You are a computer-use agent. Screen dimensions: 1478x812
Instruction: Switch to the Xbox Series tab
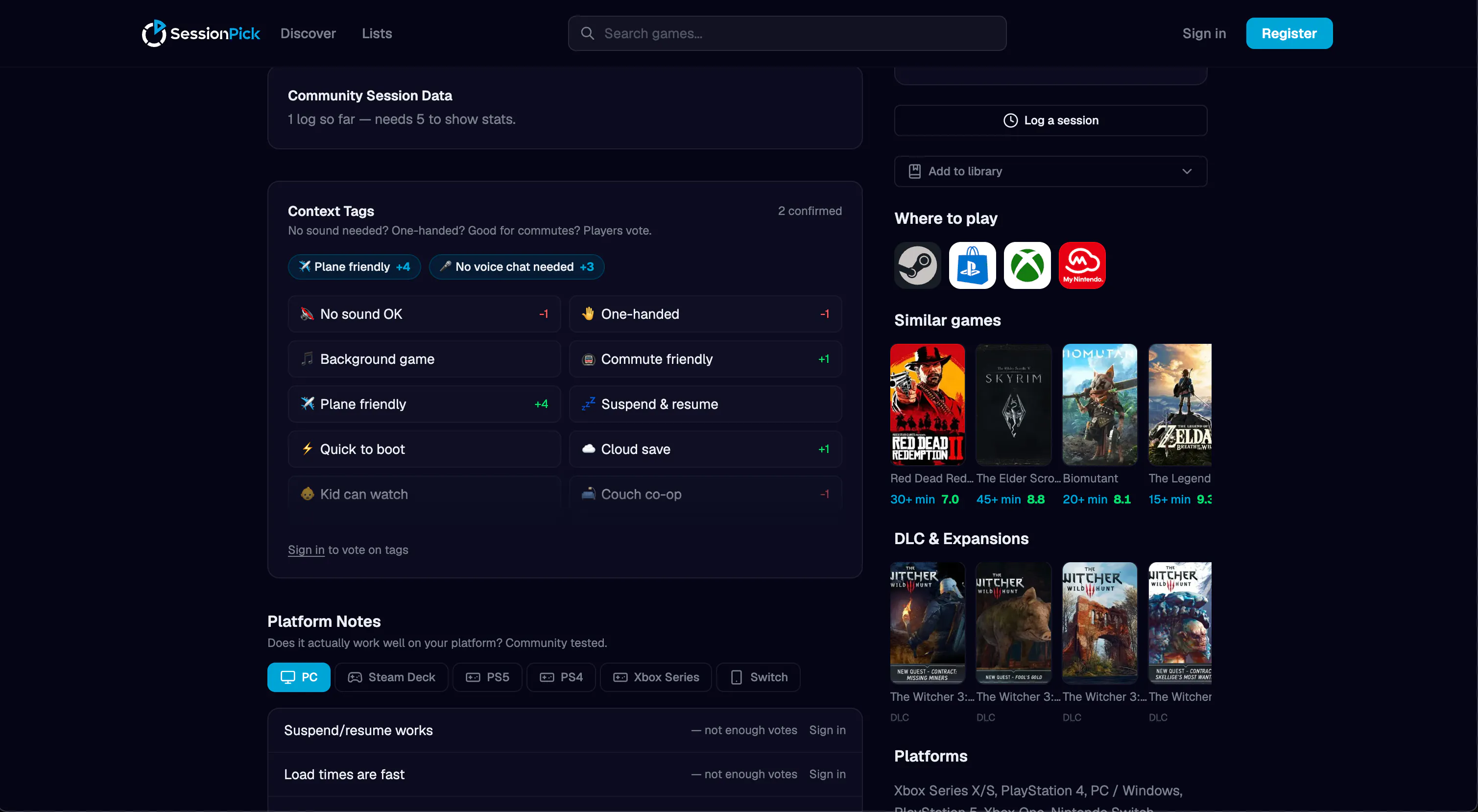point(656,677)
